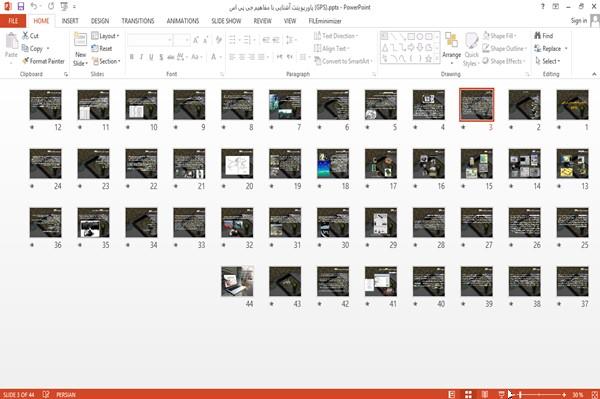The width and height of the screenshot is (600, 399).
Task: Open the FILEminimizer tab
Action: (325, 21)
